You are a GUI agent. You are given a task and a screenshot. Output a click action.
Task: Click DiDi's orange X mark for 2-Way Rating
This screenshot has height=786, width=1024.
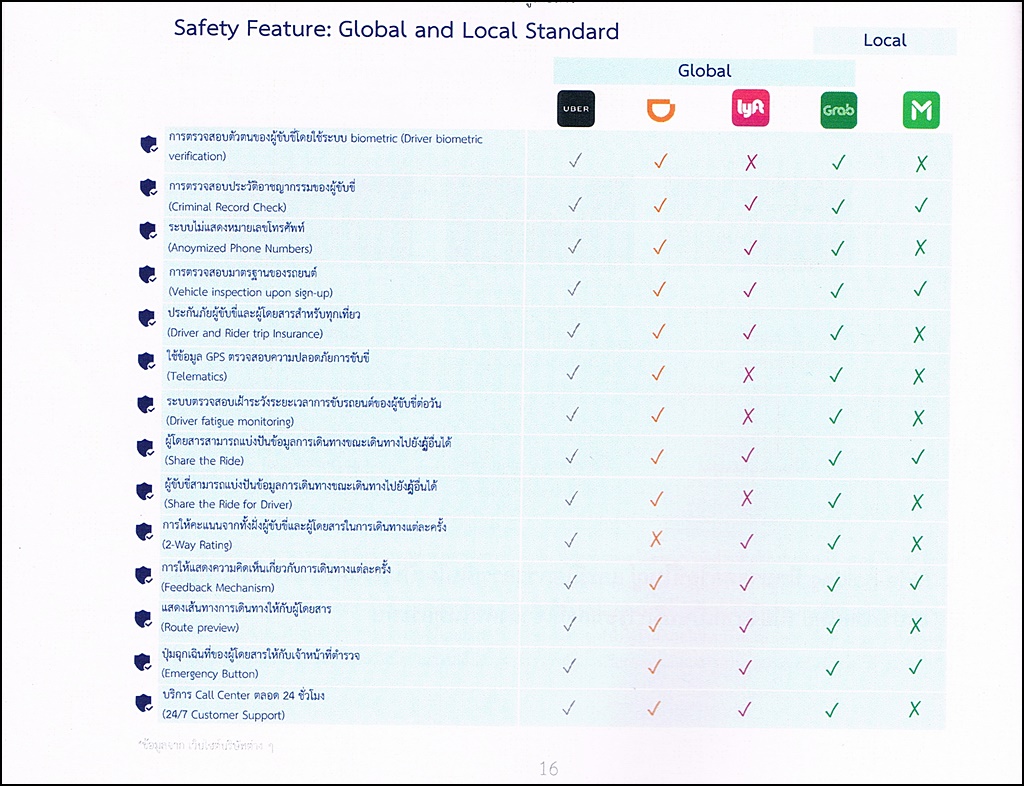[x=657, y=539]
